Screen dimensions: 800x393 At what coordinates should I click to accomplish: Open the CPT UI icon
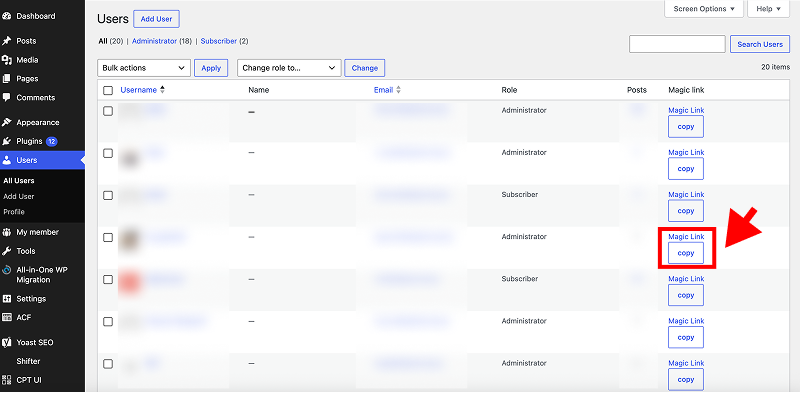[7, 380]
